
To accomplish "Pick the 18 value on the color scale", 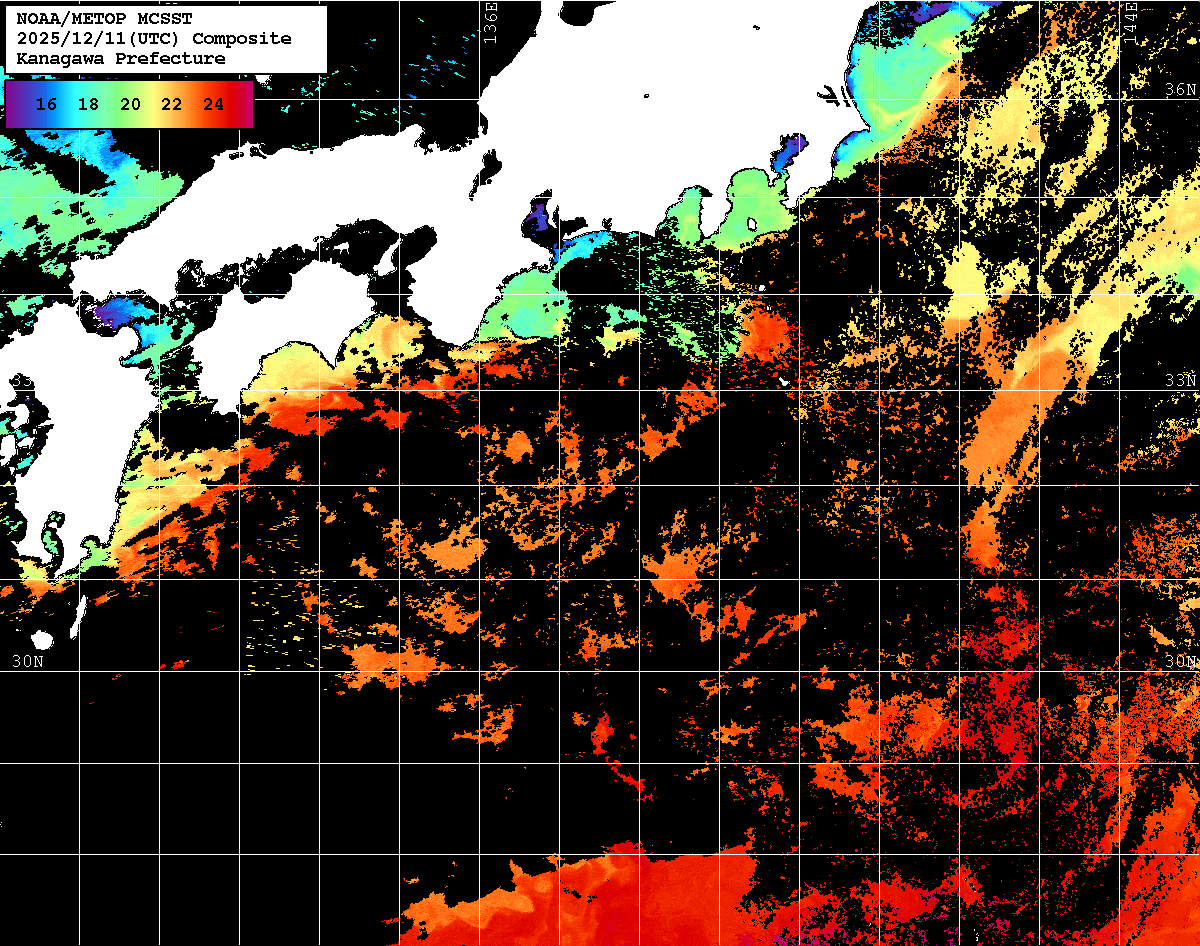I will coord(88,104).
